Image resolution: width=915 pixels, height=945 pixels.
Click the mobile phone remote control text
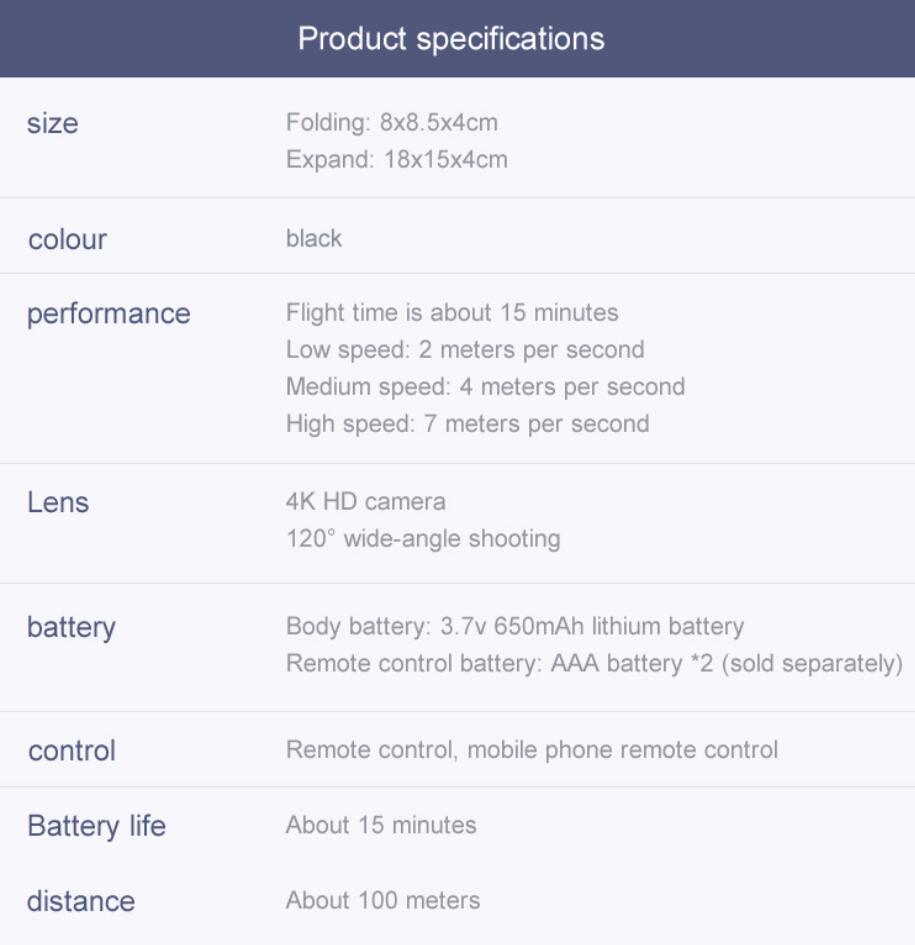tap(623, 750)
